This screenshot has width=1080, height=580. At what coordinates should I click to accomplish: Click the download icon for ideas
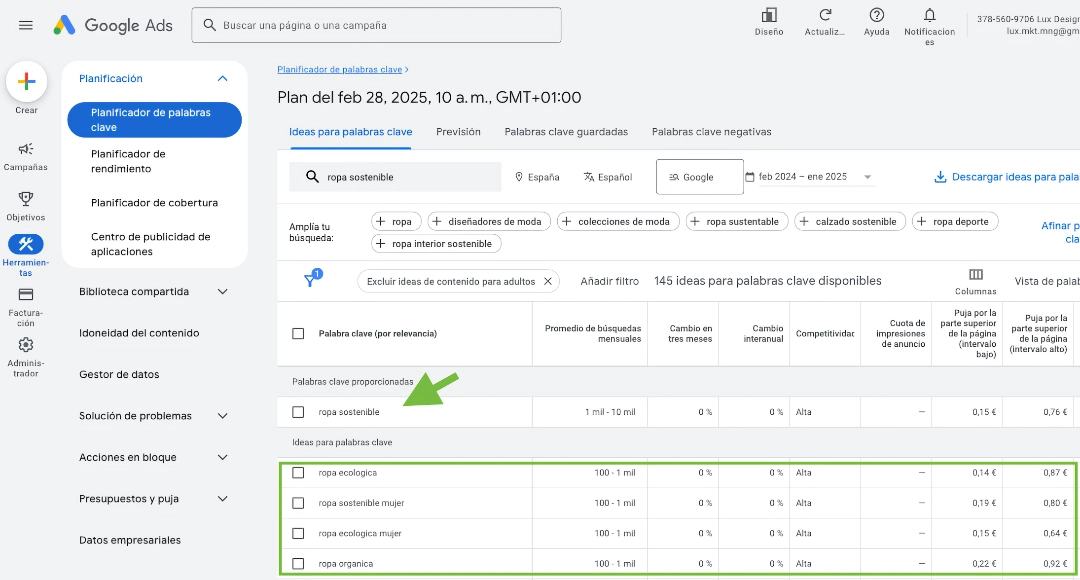pos(940,177)
